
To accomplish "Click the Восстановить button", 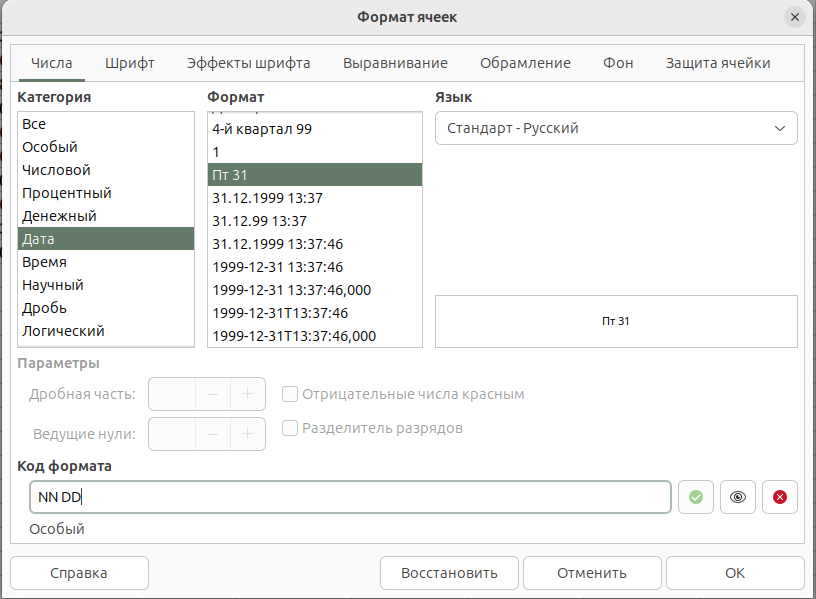I will 449,572.
